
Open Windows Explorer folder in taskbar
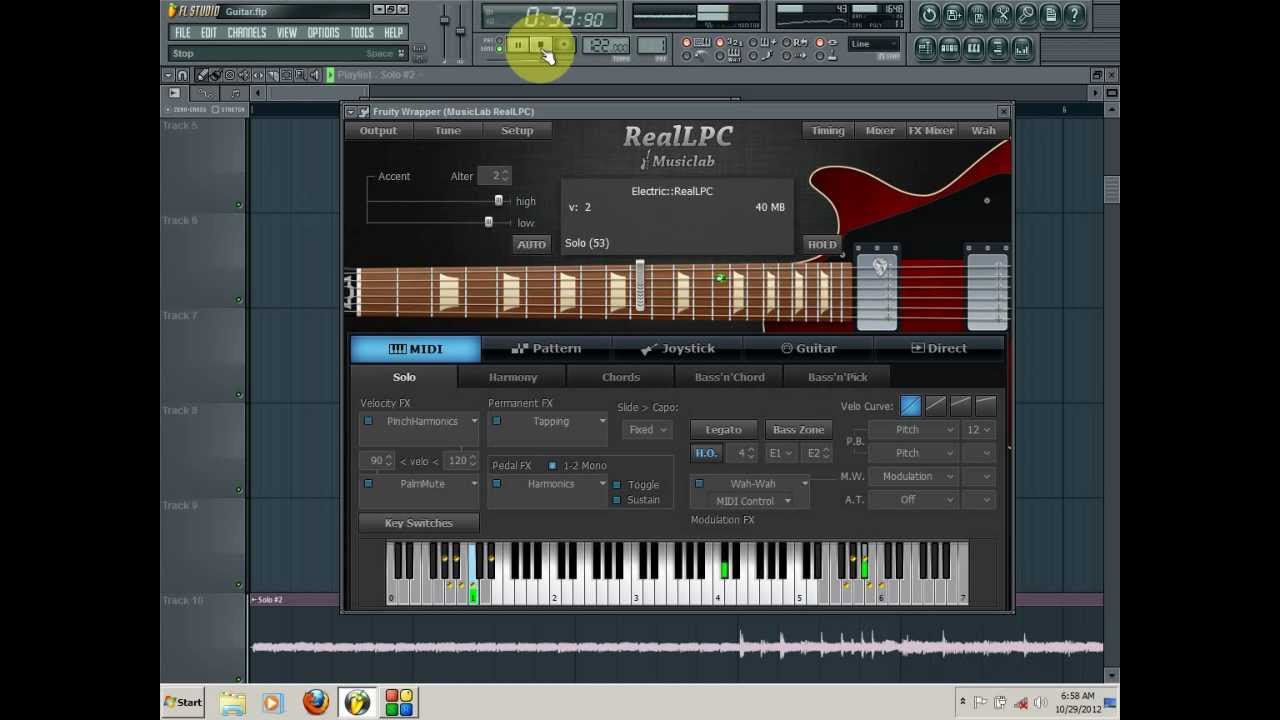(x=232, y=702)
